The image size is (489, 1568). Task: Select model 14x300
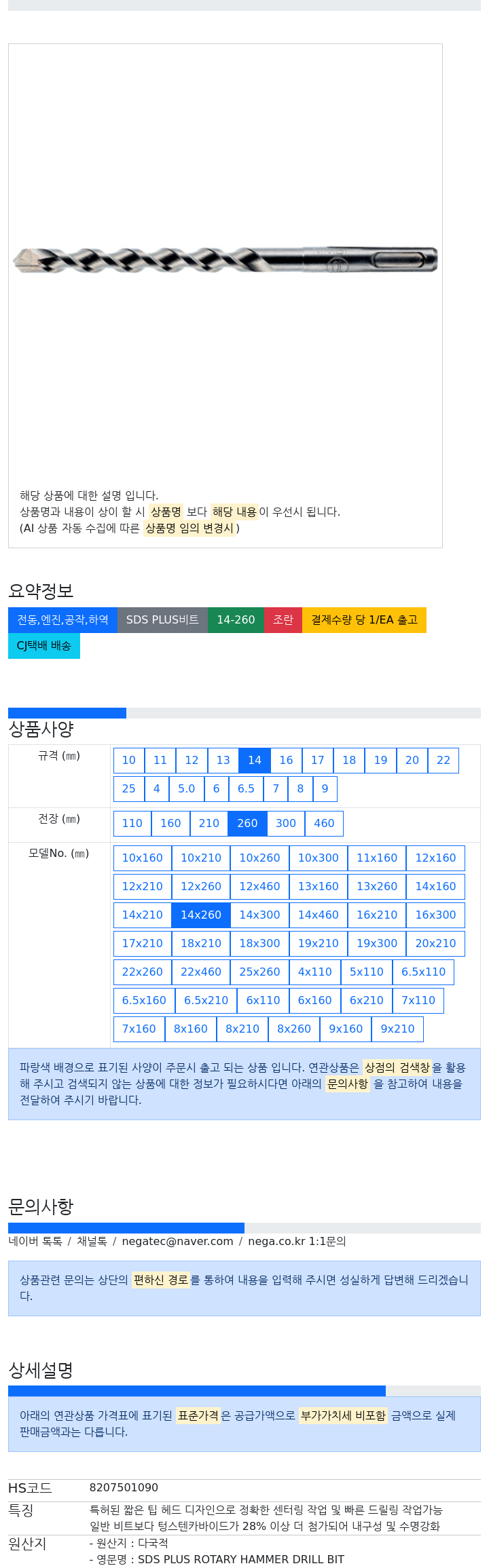(259, 915)
